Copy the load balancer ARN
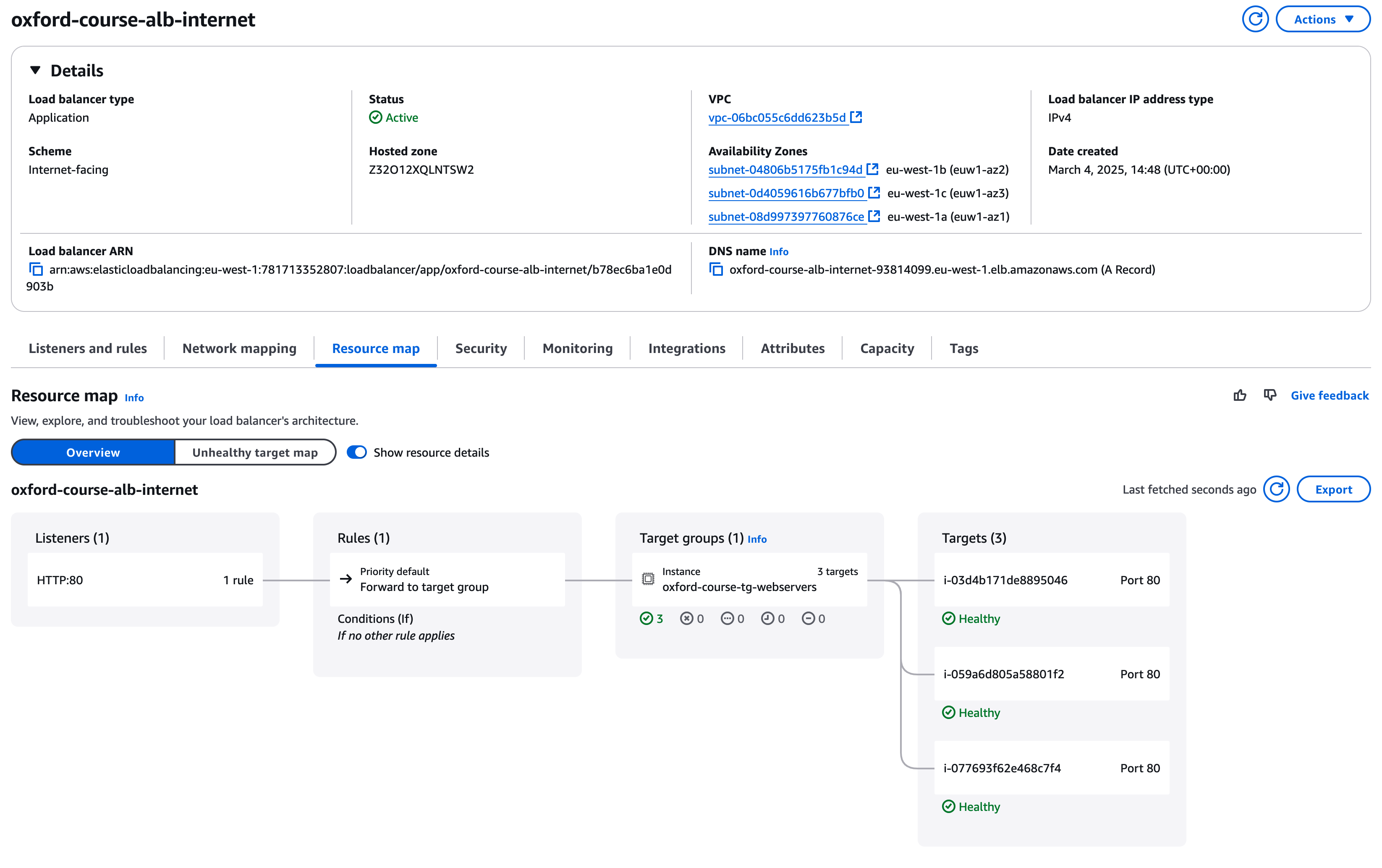 point(36,269)
